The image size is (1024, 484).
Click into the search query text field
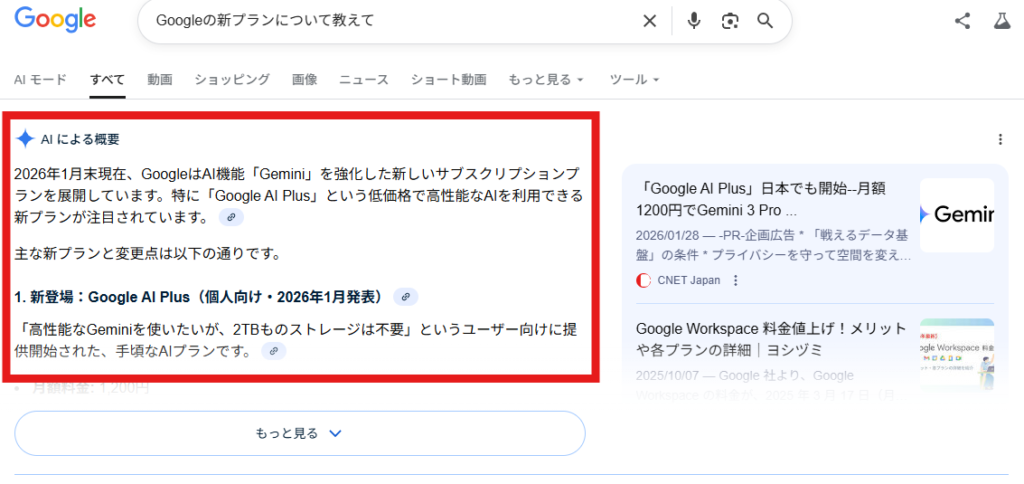[x=390, y=21]
